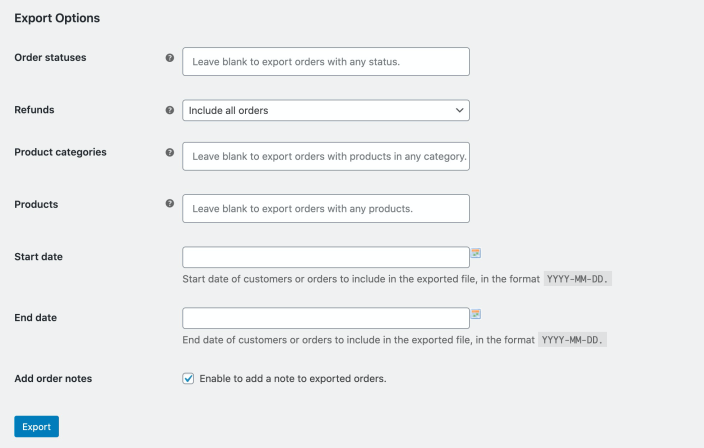Click the 'End date' field label
Screen dimensions: 704x448
[36, 318]
